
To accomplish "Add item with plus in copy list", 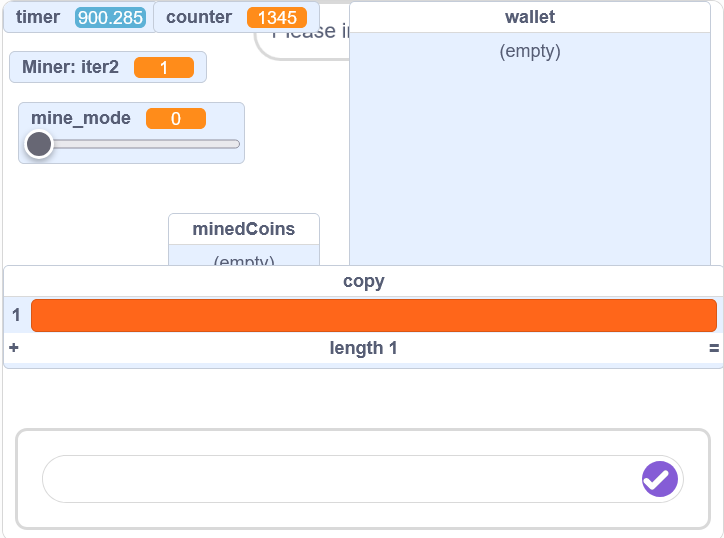I will [14, 347].
